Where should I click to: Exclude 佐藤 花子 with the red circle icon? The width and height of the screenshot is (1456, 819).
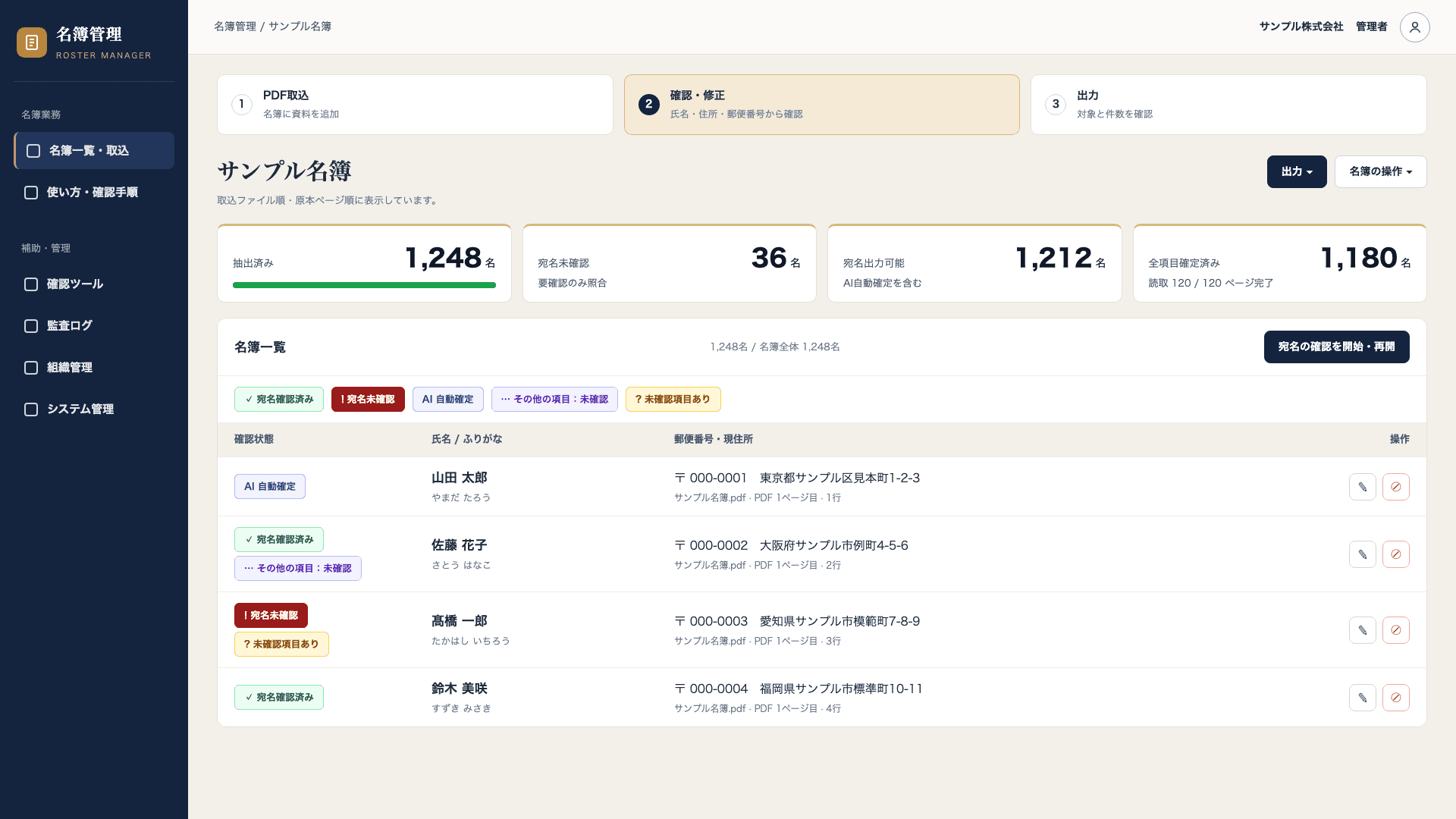pyautogui.click(x=1395, y=554)
